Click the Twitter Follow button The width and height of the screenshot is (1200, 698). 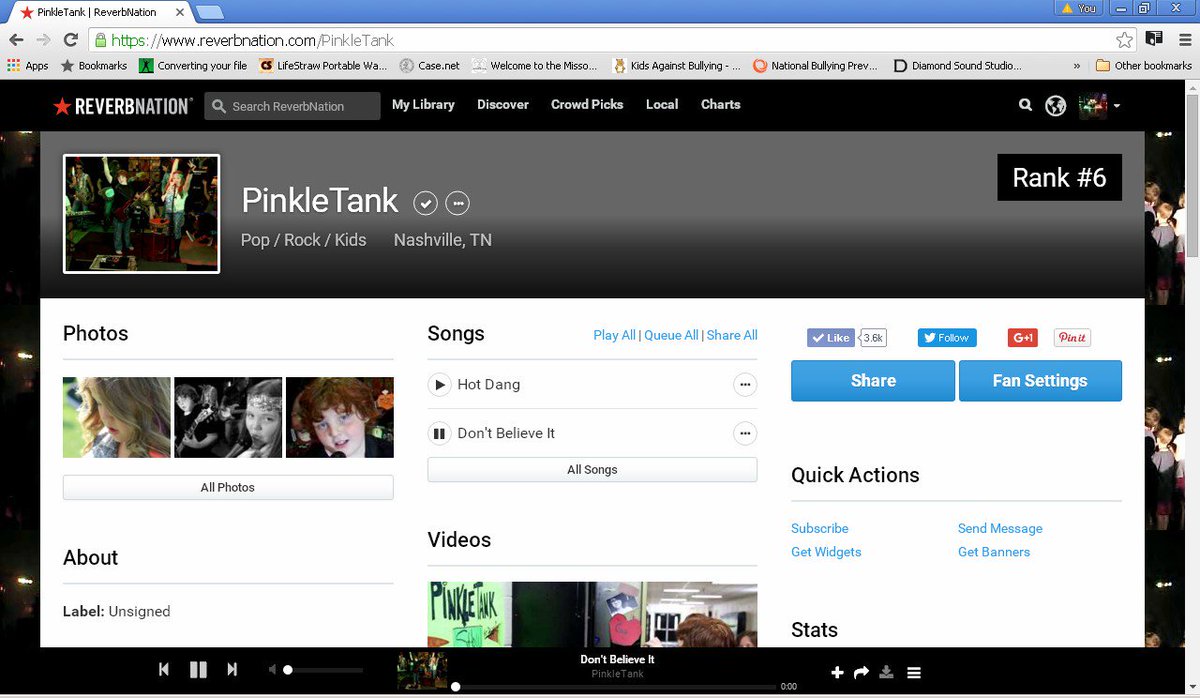(x=947, y=338)
